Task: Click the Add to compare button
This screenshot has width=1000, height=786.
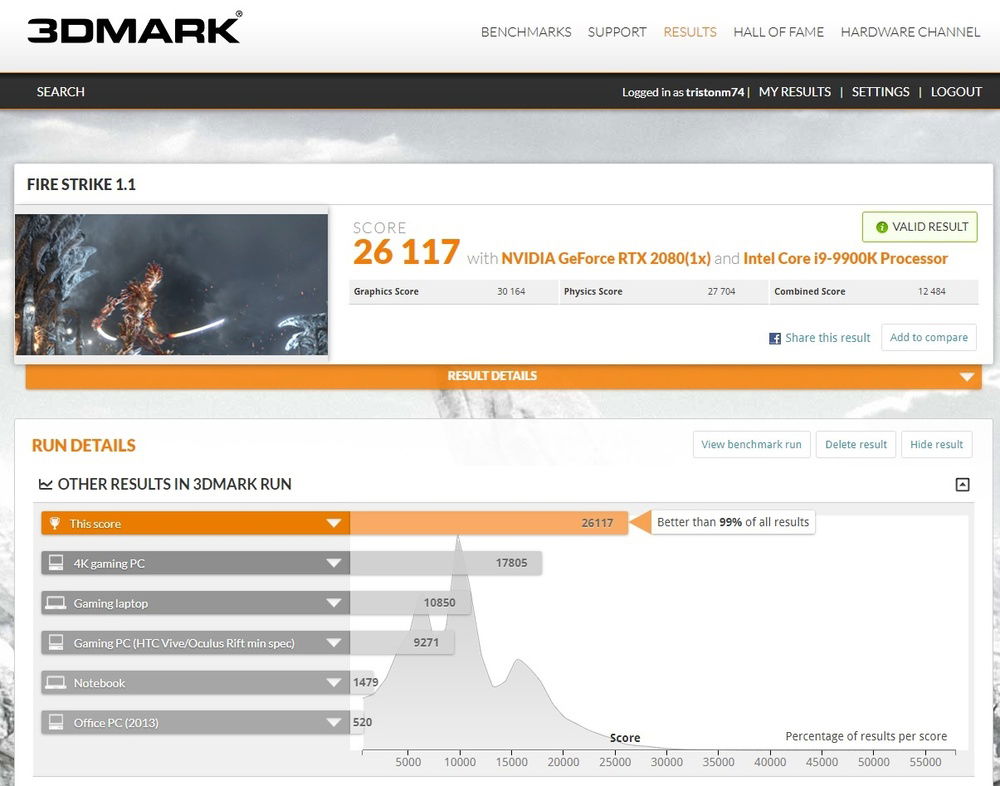Action: pos(928,338)
